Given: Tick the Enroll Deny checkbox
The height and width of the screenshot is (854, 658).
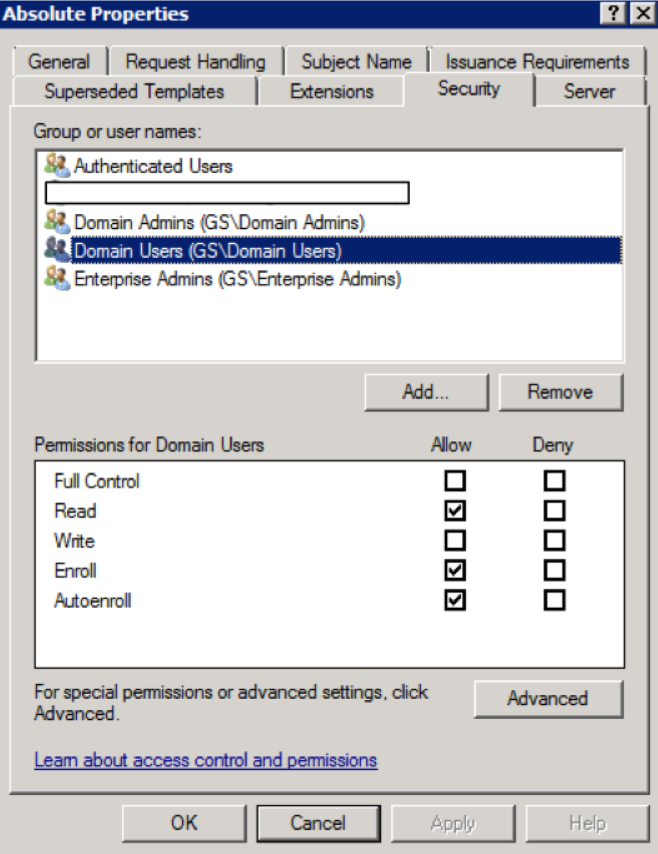Looking at the screenshot, I should click(555, 571).
